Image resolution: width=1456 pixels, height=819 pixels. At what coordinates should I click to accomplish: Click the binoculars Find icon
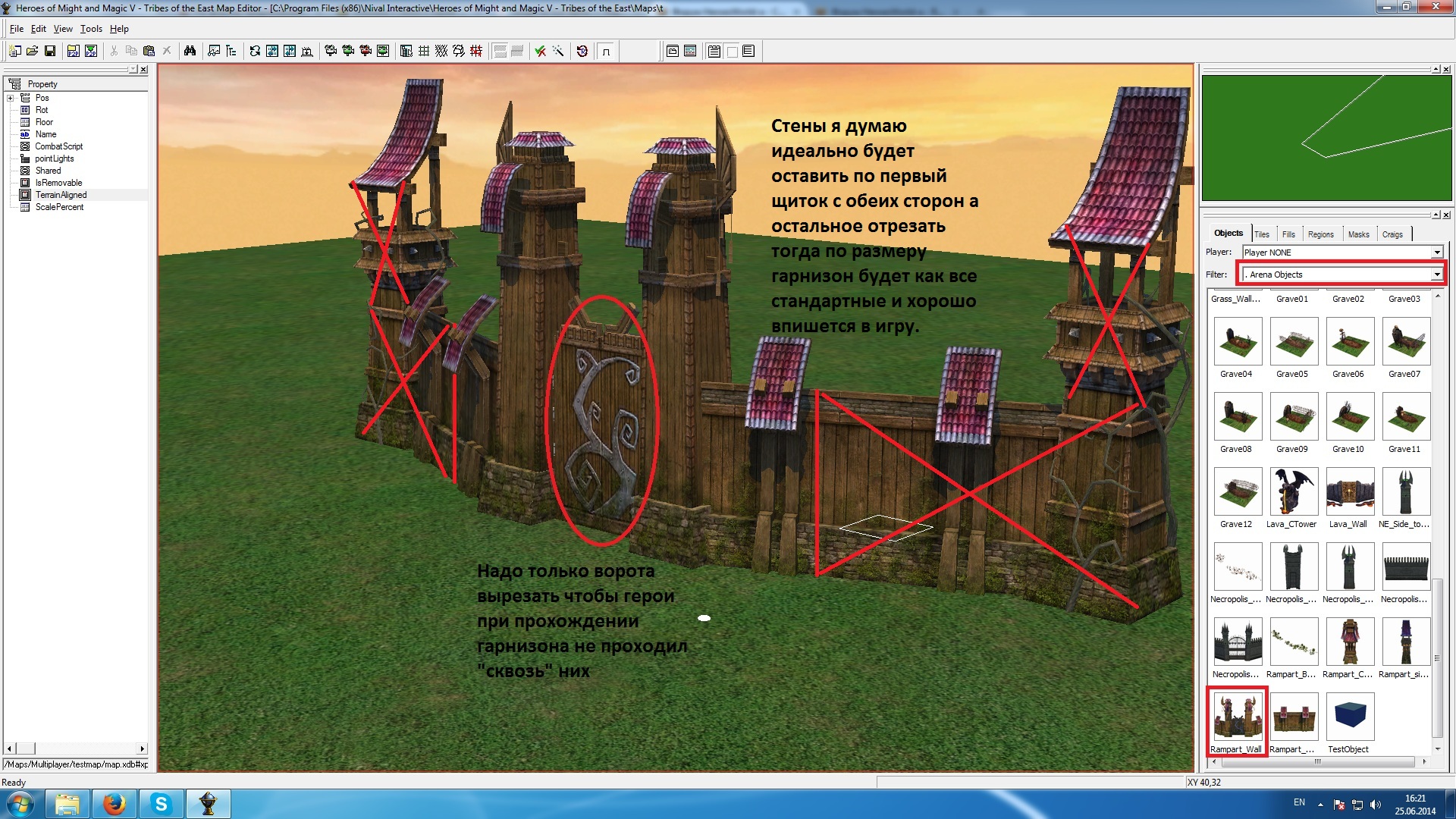click(190, 51)
